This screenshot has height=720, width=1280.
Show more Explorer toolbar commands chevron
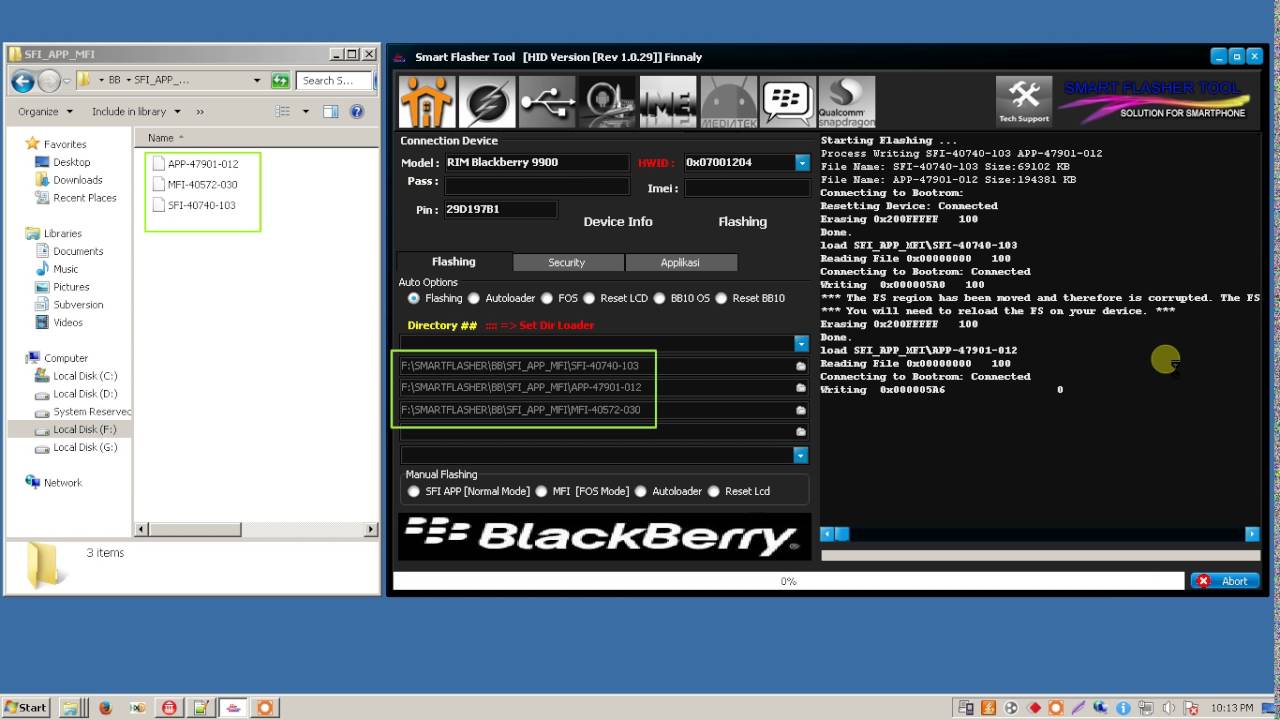click(x=200, y=112)
